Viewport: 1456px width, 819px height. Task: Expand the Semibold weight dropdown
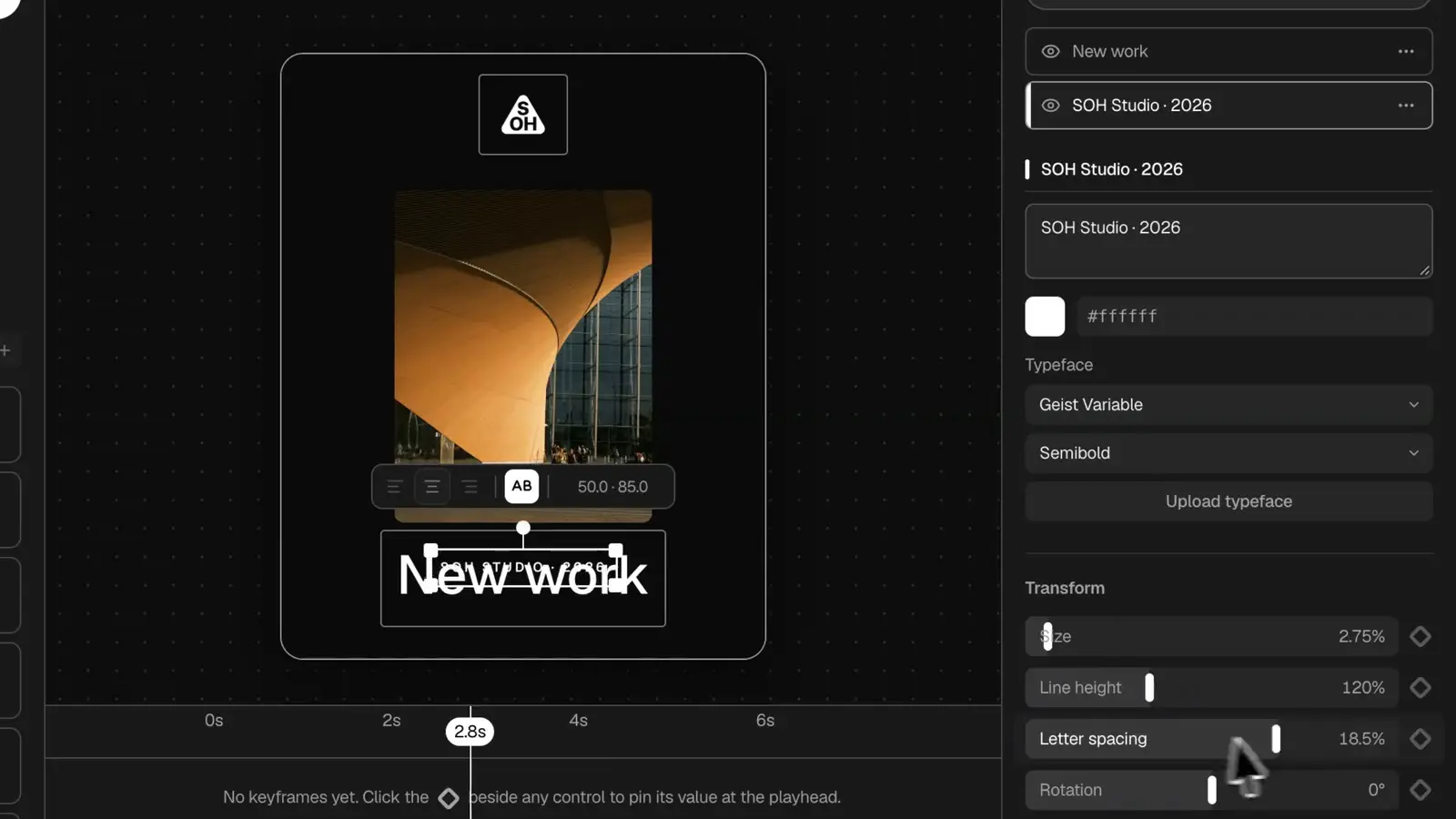pyautogui.click(x=1228, y=453)
